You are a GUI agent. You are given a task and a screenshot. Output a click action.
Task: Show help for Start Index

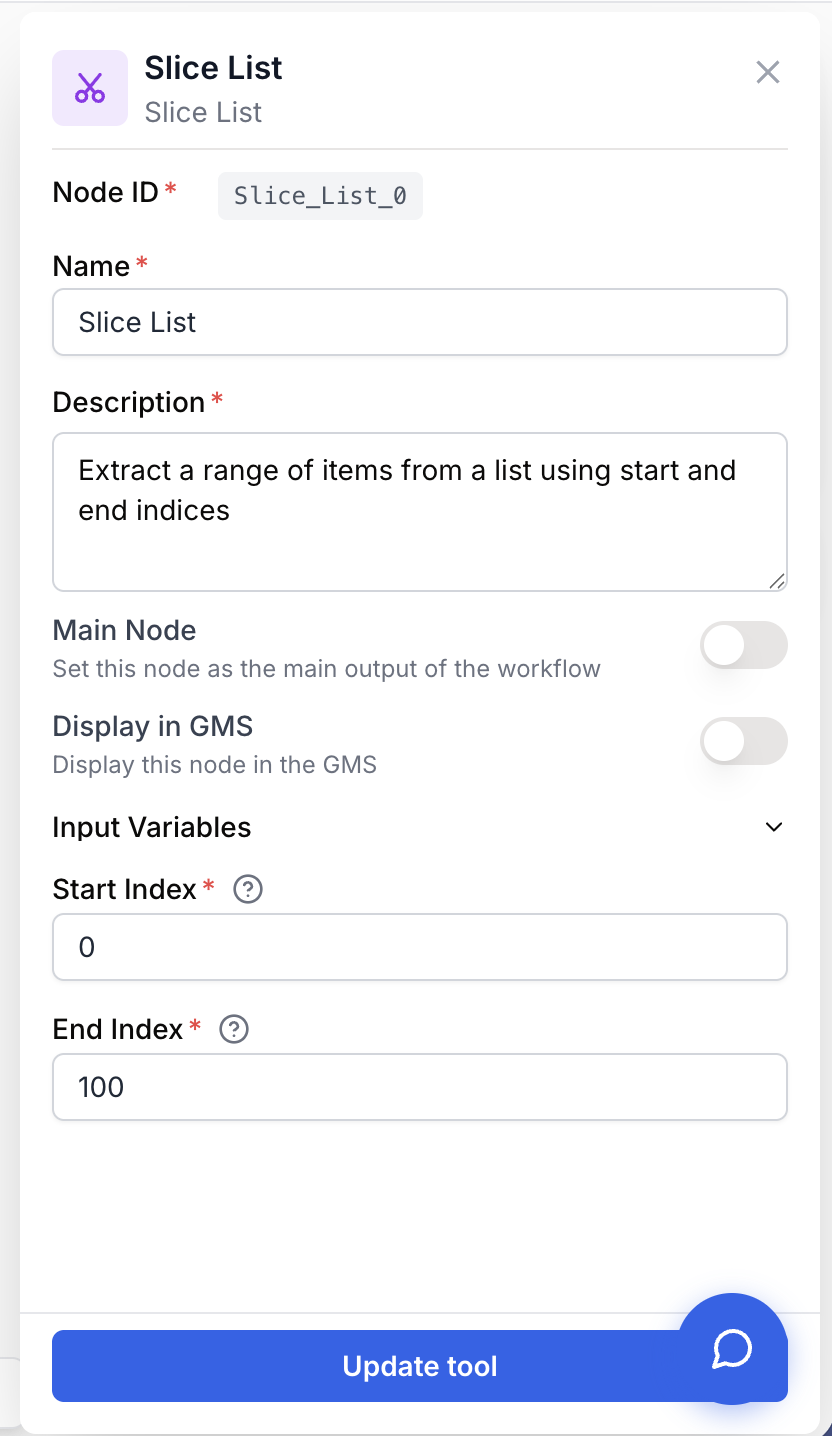(x=247, y=889)
